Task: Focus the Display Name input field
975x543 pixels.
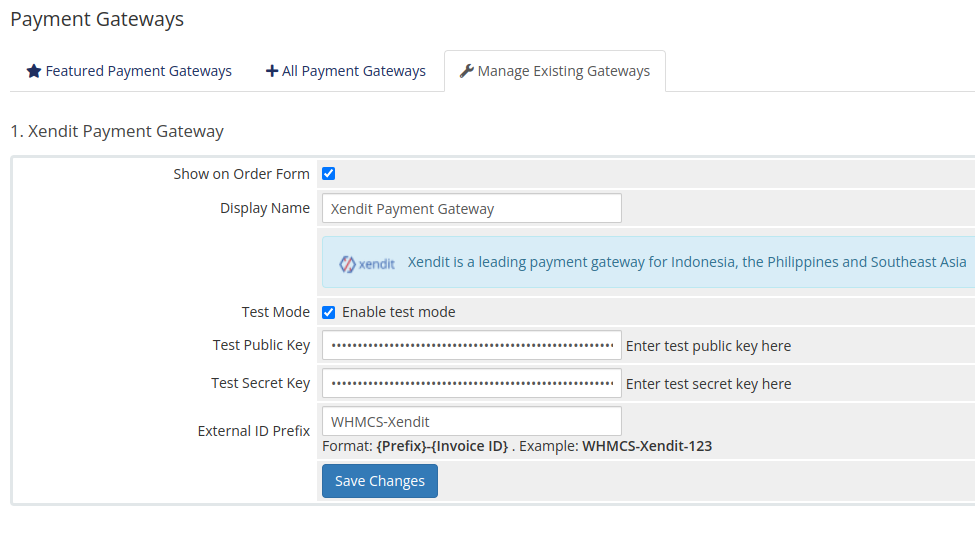Action: tap(471, 208)
